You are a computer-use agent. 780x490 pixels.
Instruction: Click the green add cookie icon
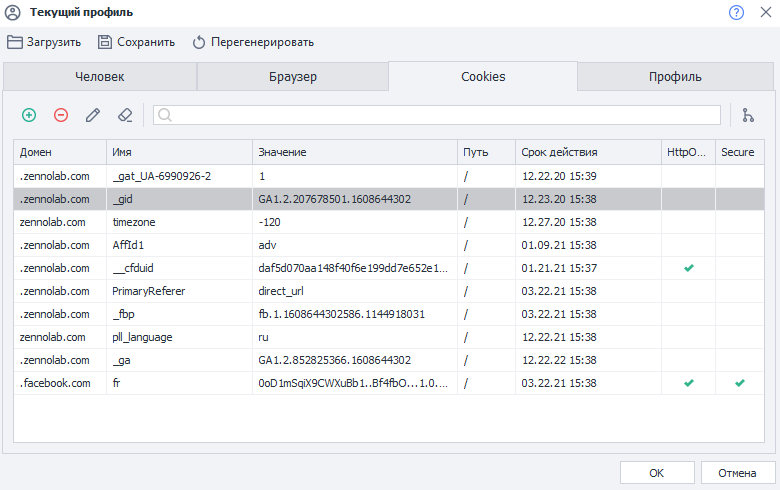tap(29, 115)
